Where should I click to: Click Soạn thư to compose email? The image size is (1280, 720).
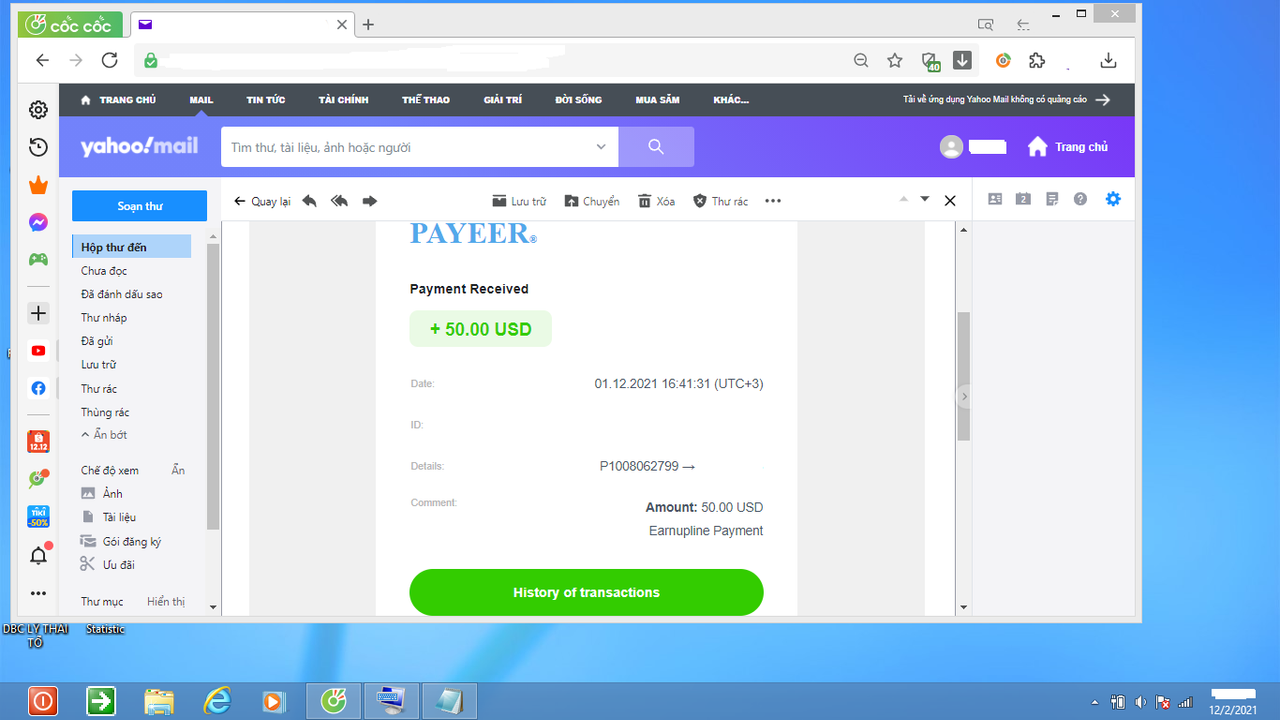click(140, 206)
